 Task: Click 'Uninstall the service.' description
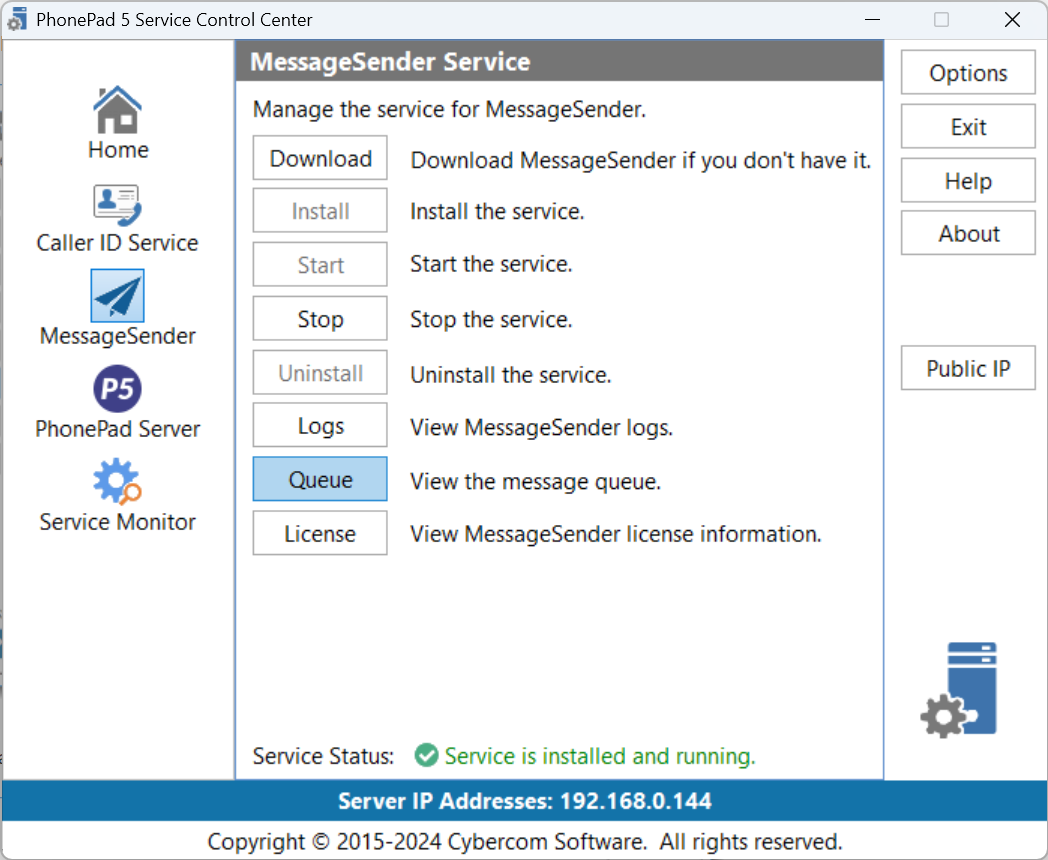[x=511, y=375]
